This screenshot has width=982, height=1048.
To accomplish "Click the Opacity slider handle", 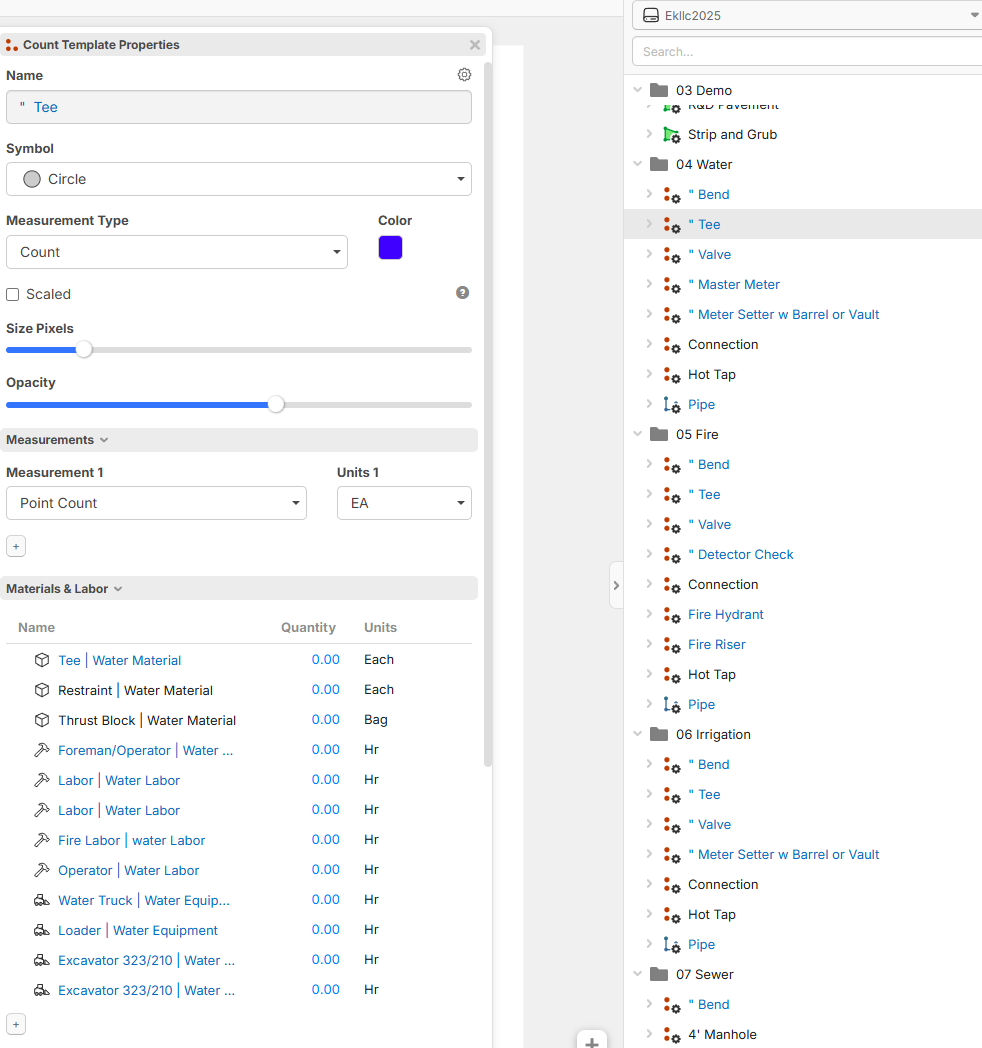I will 276,404.
